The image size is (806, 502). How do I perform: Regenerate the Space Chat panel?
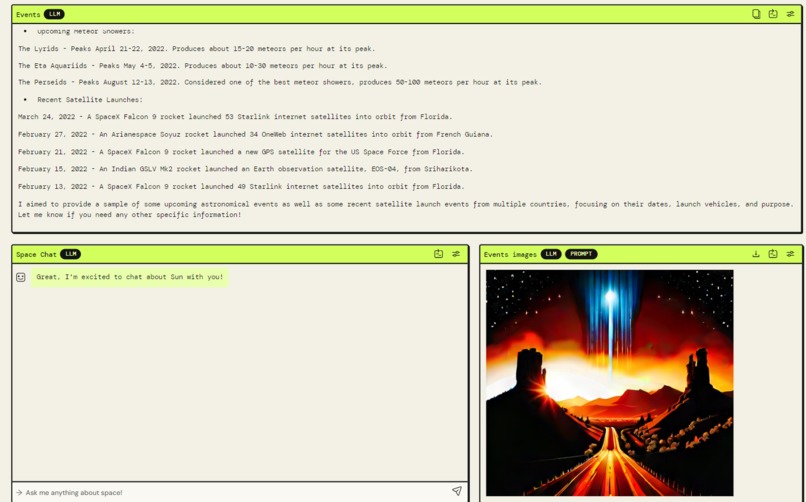tap(438, 254)
